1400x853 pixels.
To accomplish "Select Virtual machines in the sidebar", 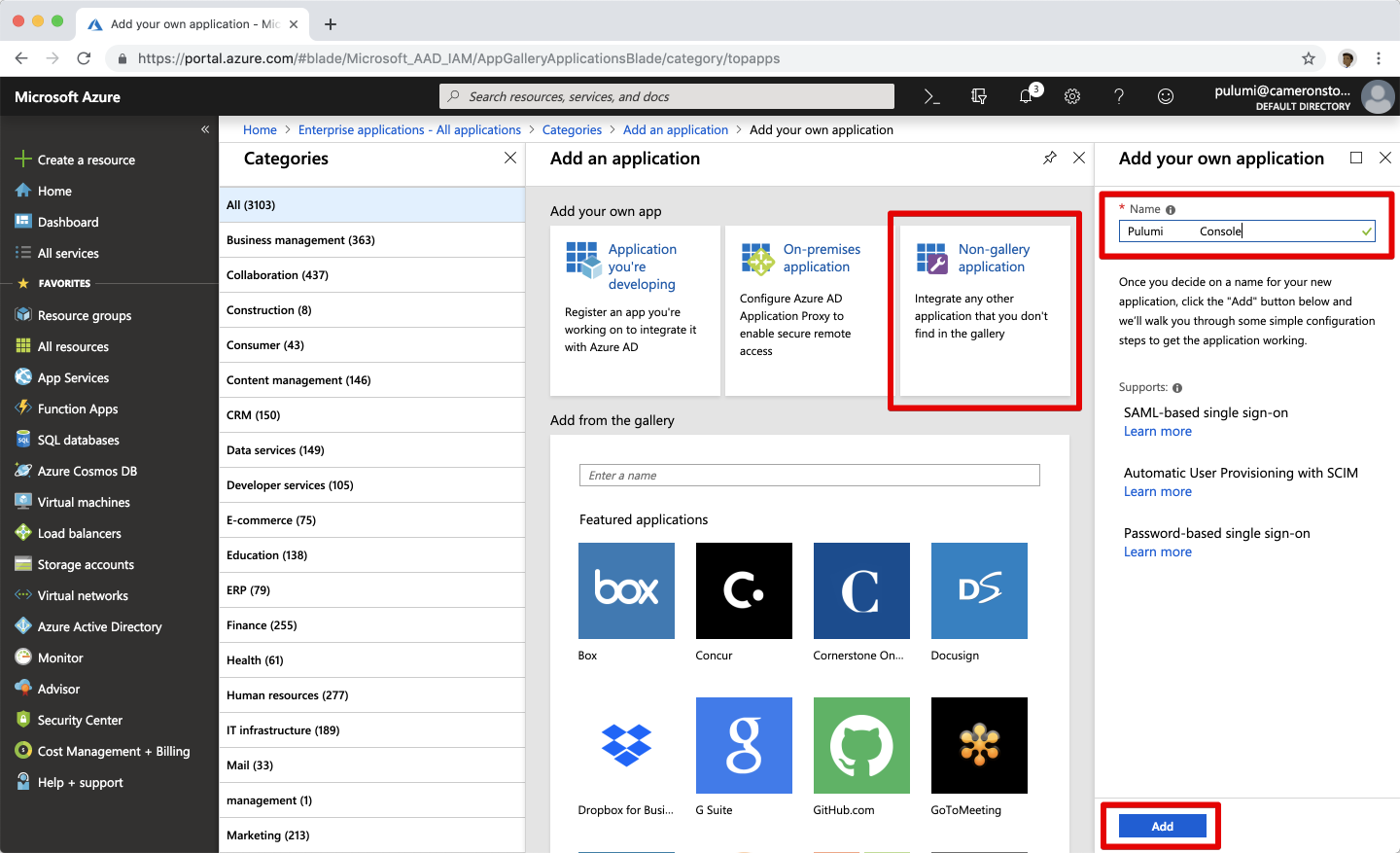I will point(84,502).
